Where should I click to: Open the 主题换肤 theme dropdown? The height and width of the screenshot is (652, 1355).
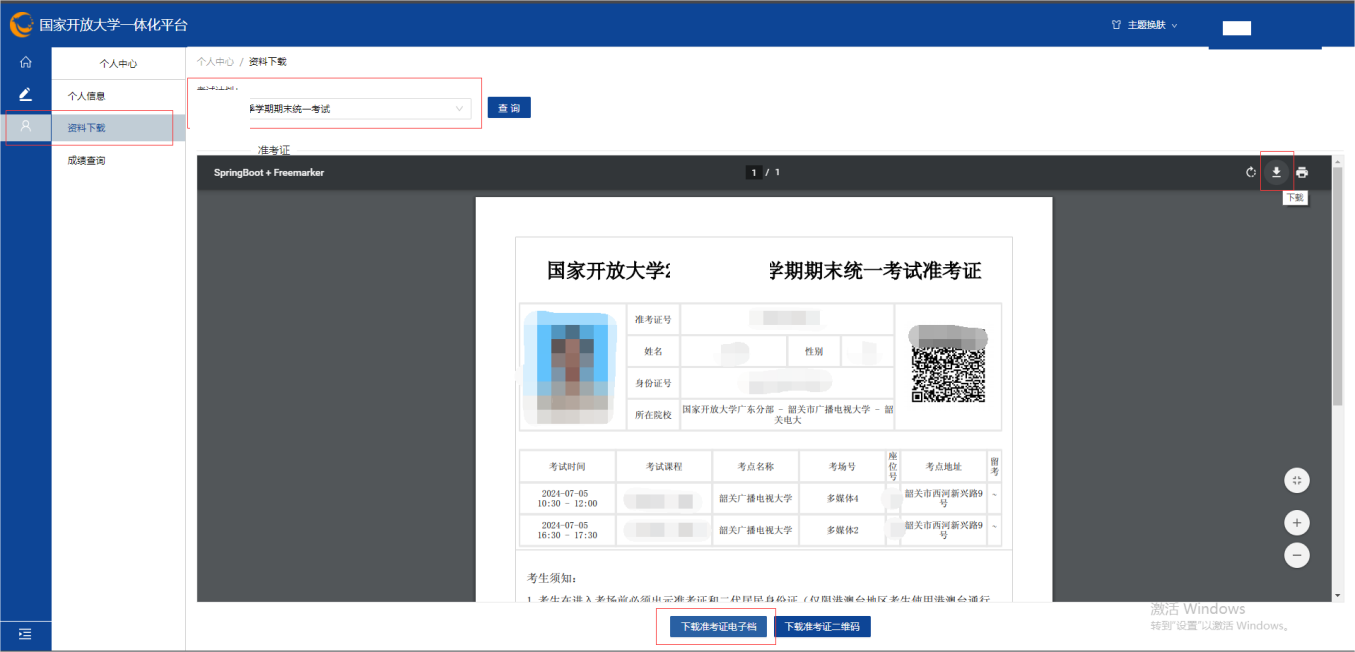(x=1146, y=25)
